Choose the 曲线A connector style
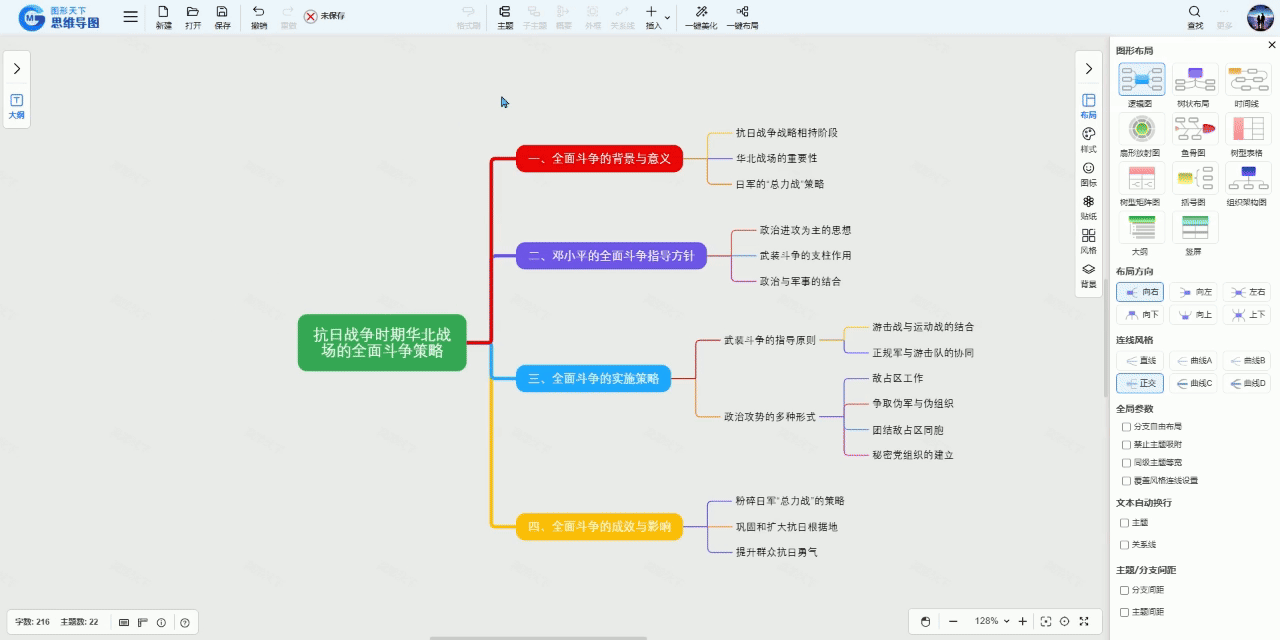The image size is (1280, 640). coord(1194,360)
